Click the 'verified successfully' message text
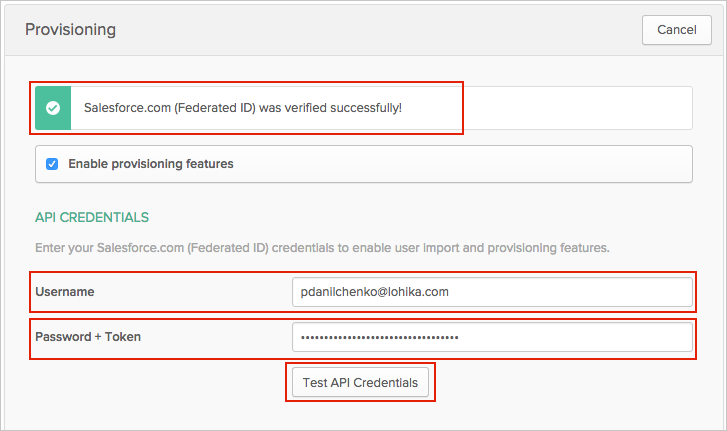This screenshot has width=727, height=431. pyautogui.click(x=243, y=108)
